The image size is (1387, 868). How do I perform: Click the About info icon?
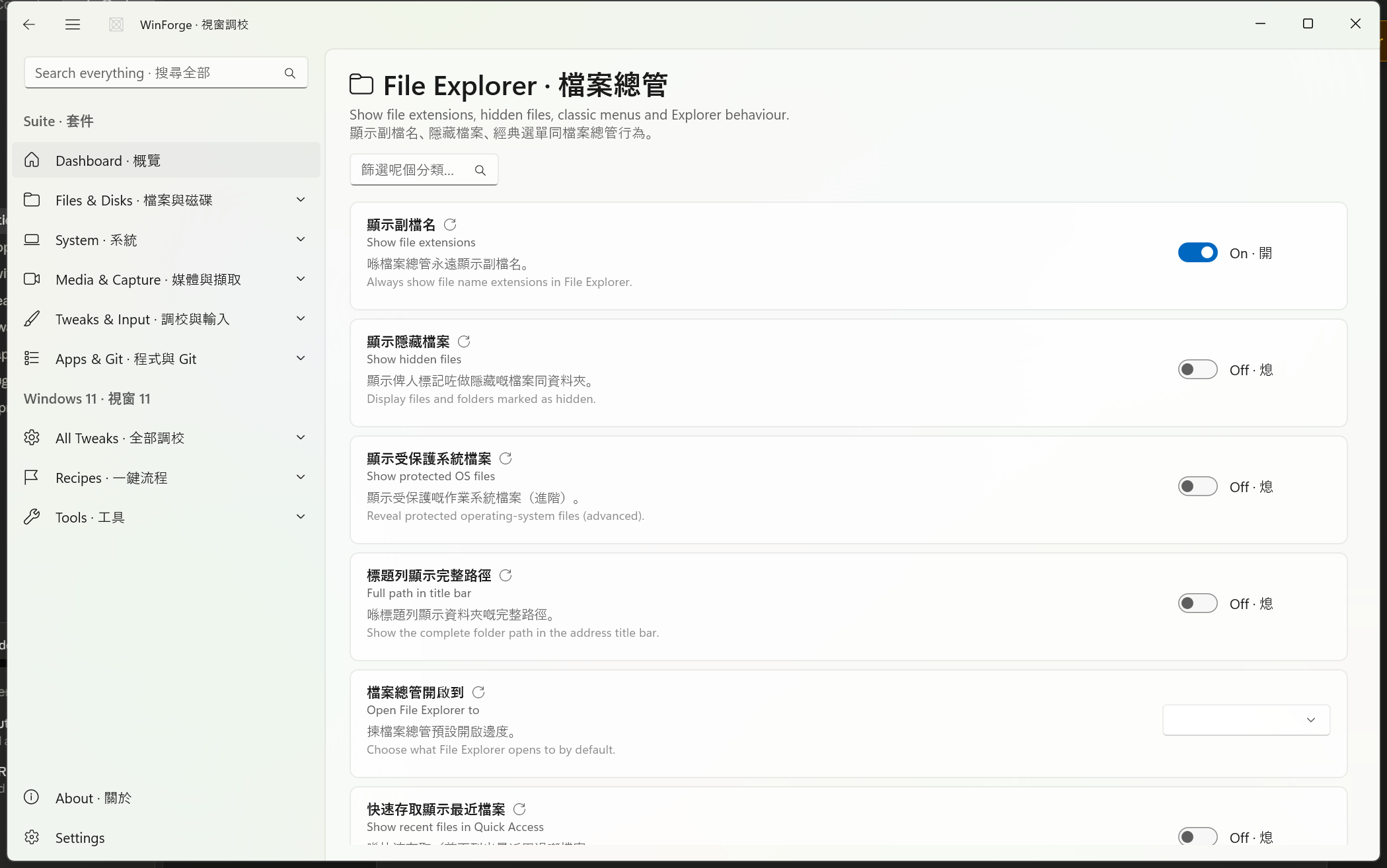pos(32,797)
